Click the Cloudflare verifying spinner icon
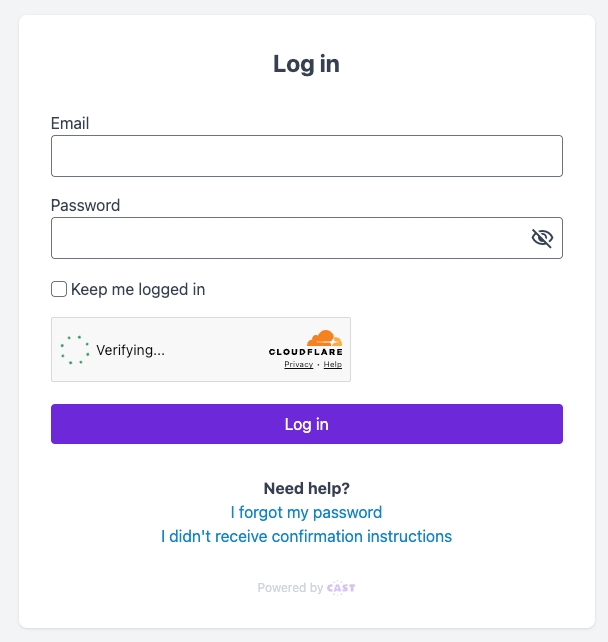The width and height of the screenshot is (608, 642). (x=75, y=350)
